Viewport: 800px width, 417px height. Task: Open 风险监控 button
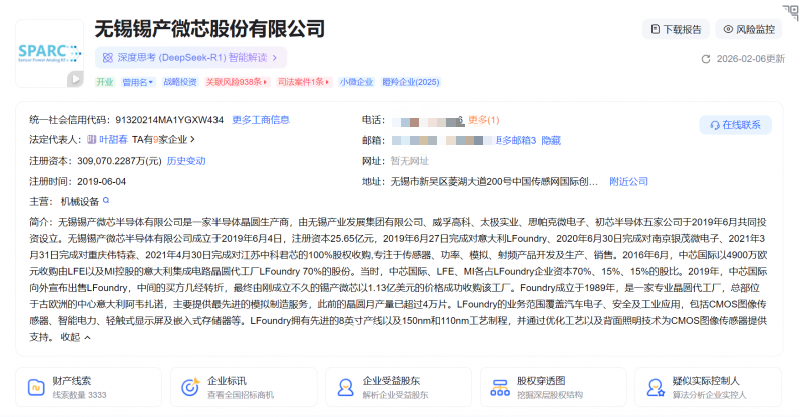pos(749,30)
